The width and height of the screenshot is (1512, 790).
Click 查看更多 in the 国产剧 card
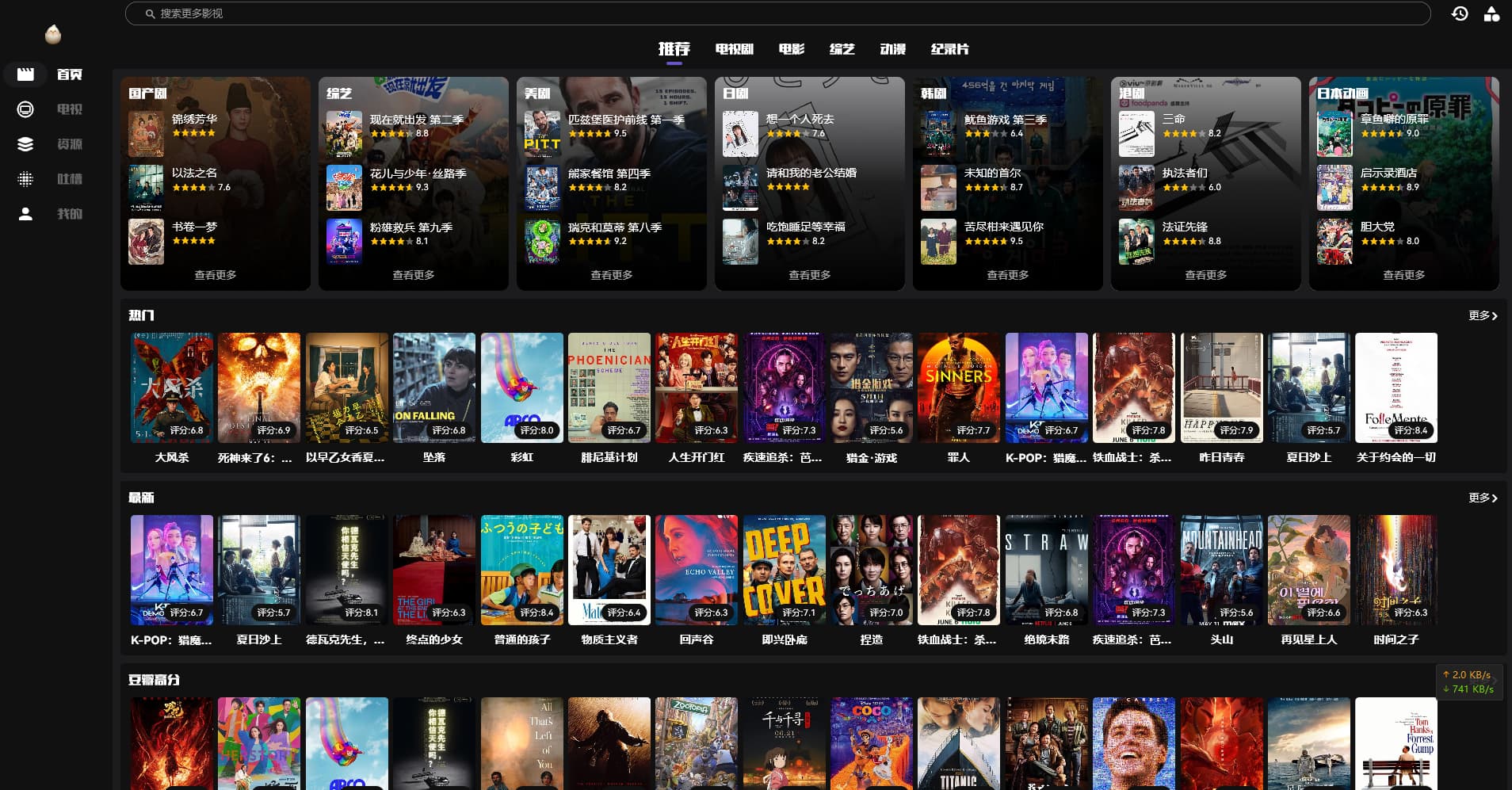click(216, 275)
